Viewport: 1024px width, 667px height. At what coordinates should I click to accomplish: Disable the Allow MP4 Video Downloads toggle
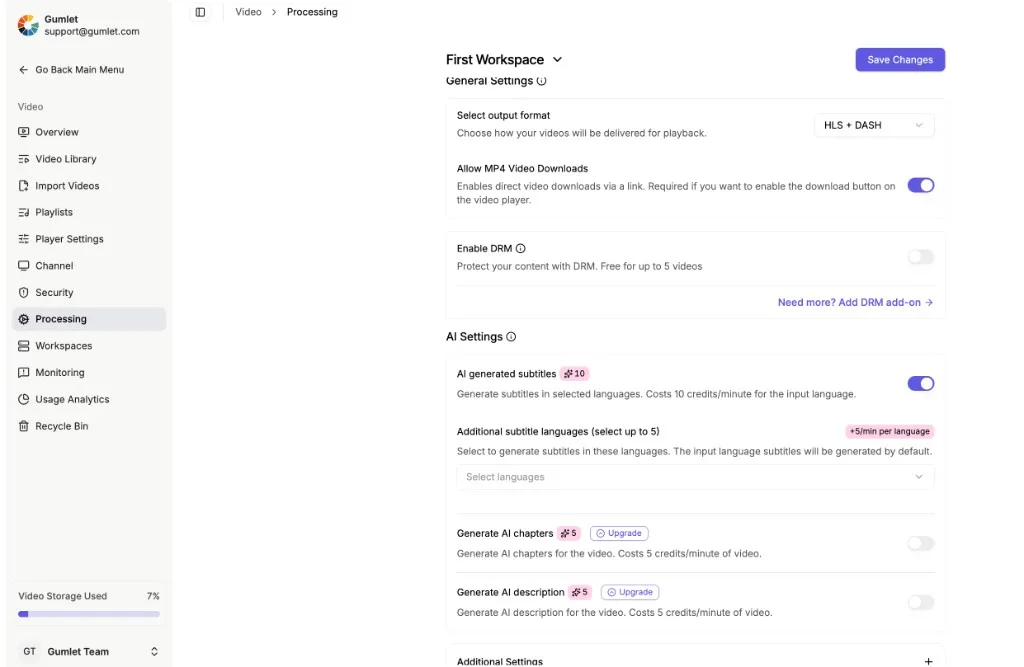coord(921,186)
